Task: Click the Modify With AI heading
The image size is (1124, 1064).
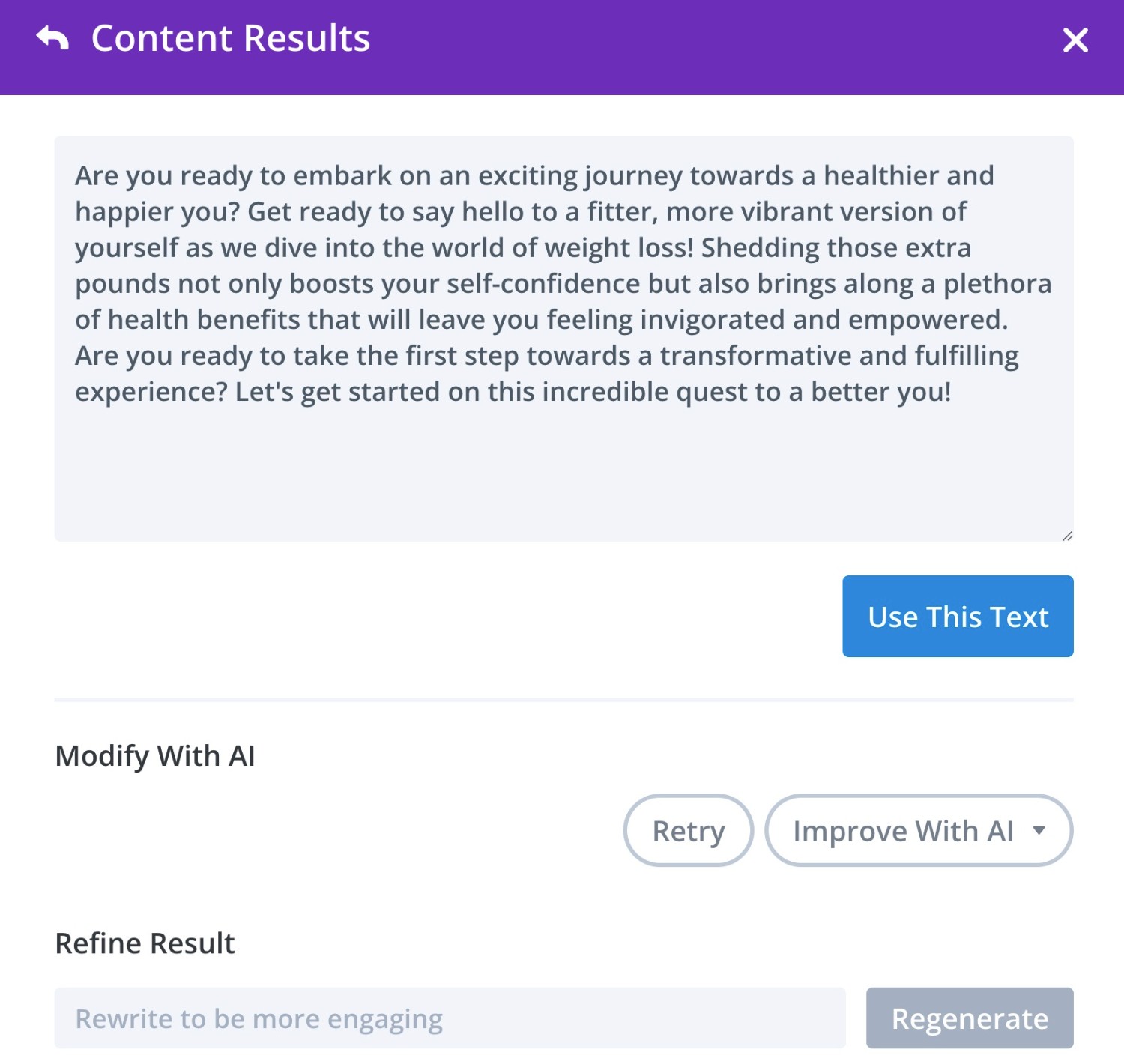Action: pos(155,756)
